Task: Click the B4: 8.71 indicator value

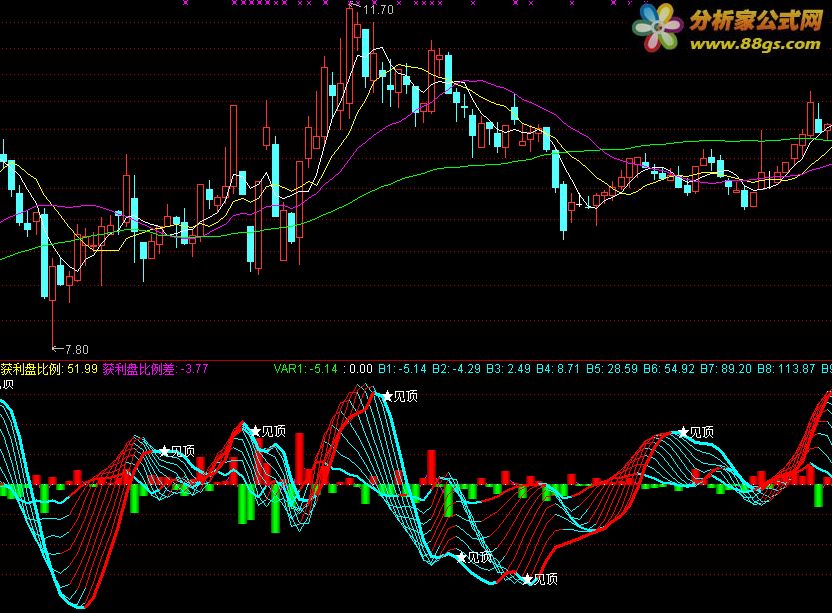Action: click(x=558, y=369)
